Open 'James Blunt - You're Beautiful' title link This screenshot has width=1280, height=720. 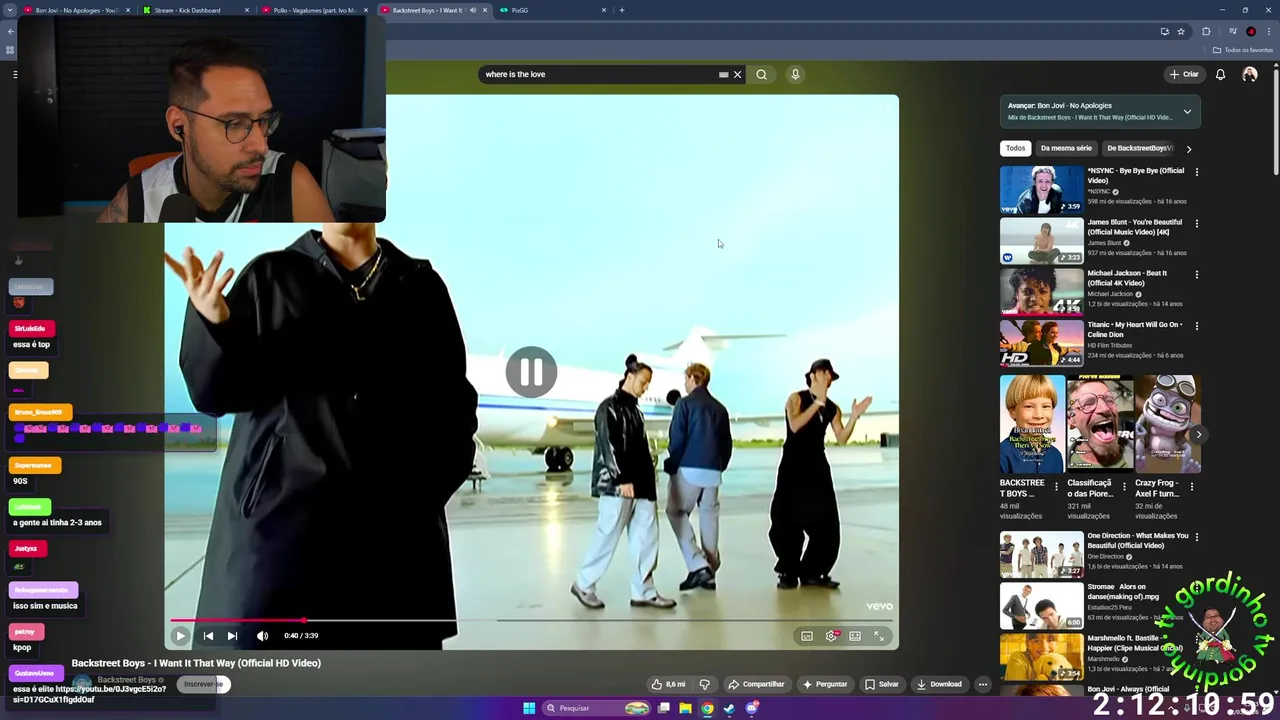(1135, 227)
